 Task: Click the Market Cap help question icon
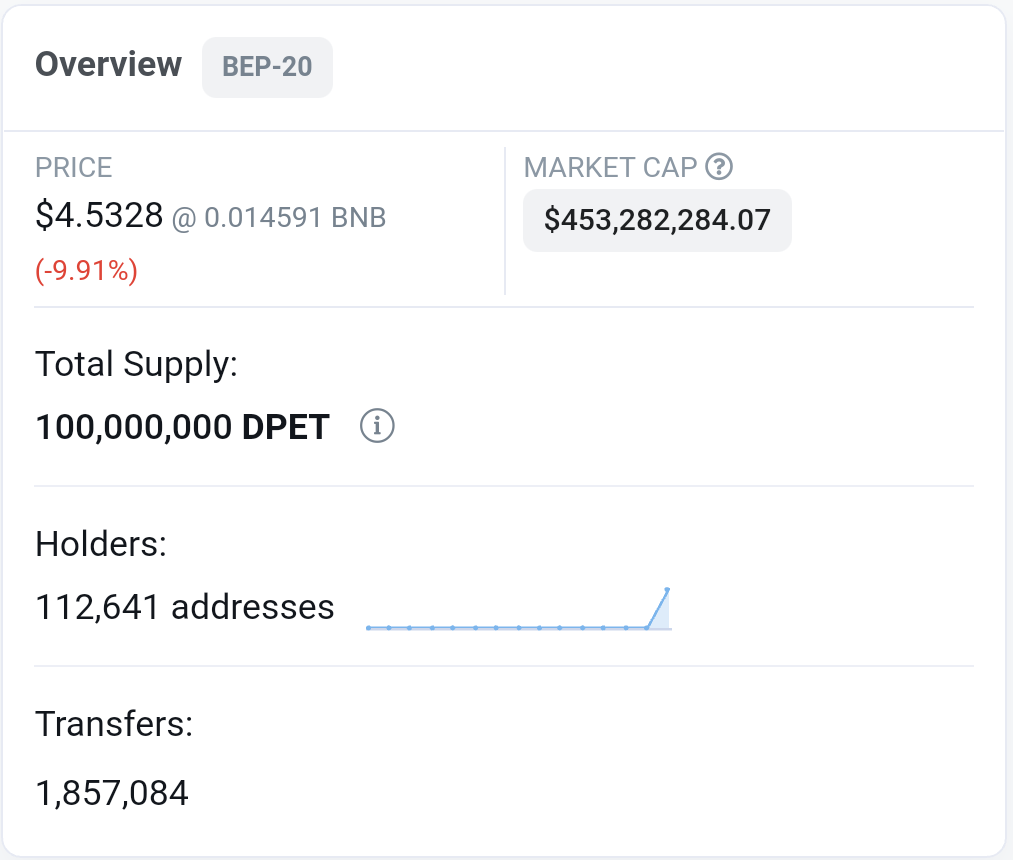(718, 167)
